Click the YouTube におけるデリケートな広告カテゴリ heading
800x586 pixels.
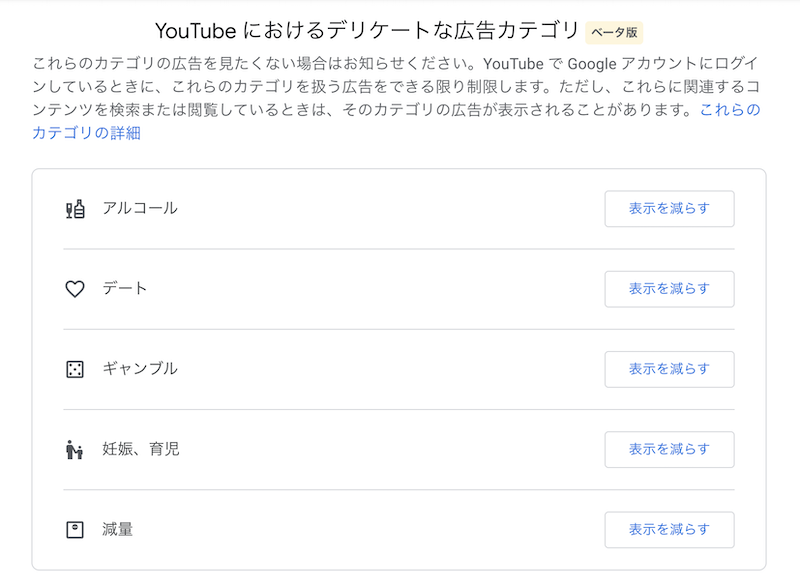coord(367,31)
